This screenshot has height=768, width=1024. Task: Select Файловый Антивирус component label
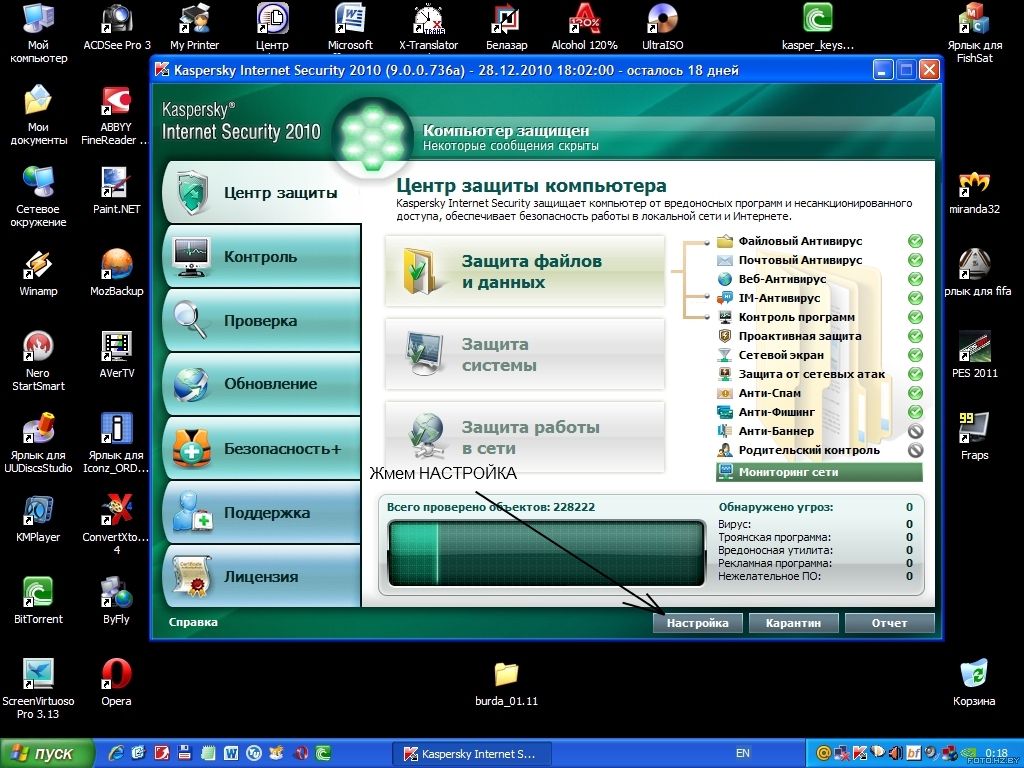(x=800, y=241)
